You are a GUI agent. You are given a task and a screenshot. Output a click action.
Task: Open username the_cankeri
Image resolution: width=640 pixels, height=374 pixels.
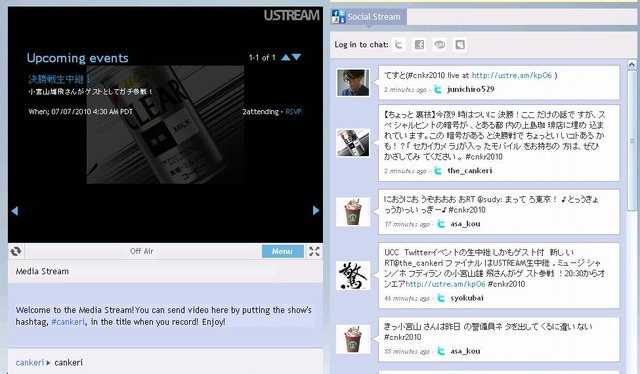[470, 170]
